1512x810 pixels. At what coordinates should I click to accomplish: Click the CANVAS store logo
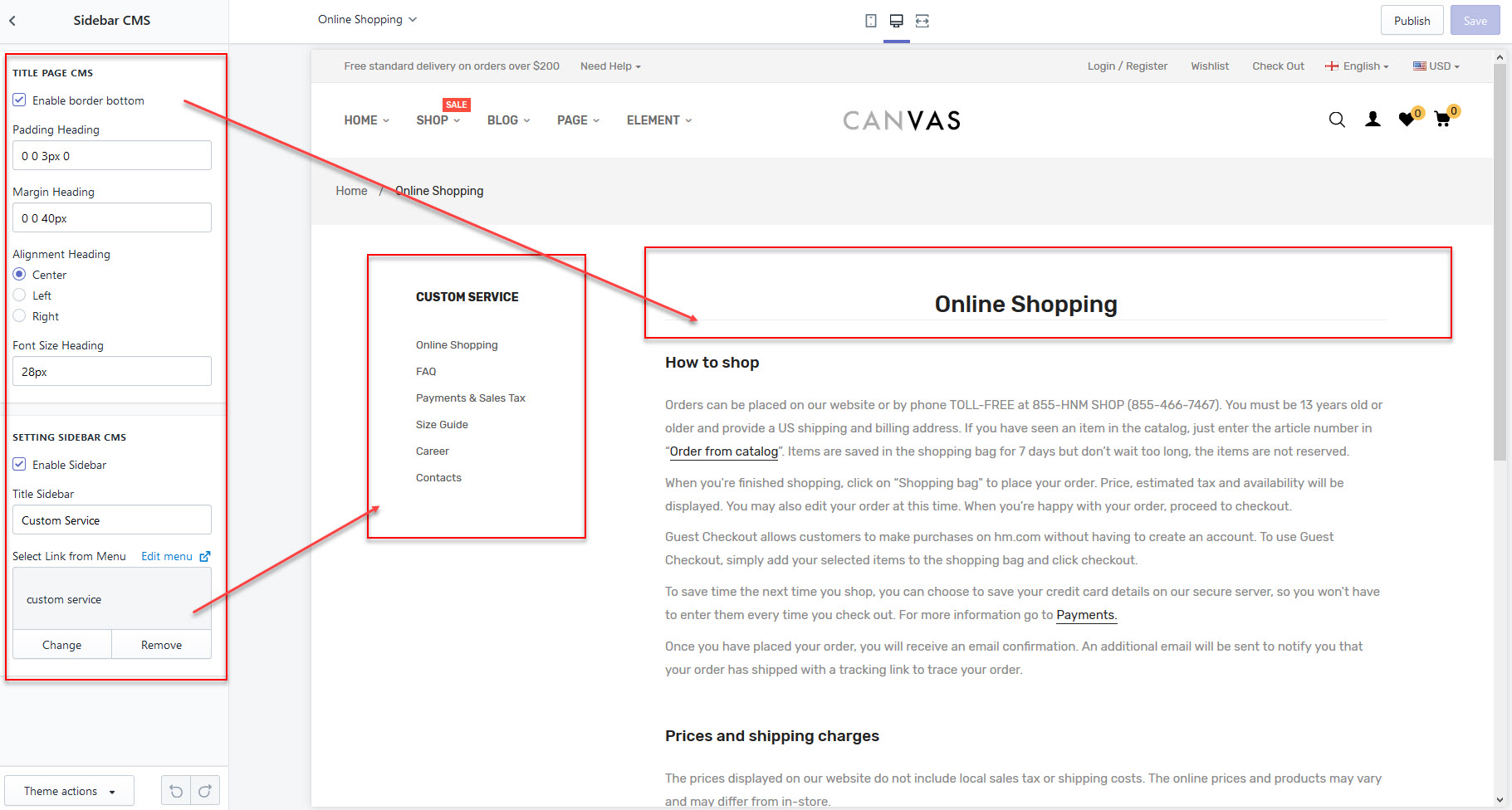(x=902, y=121)
